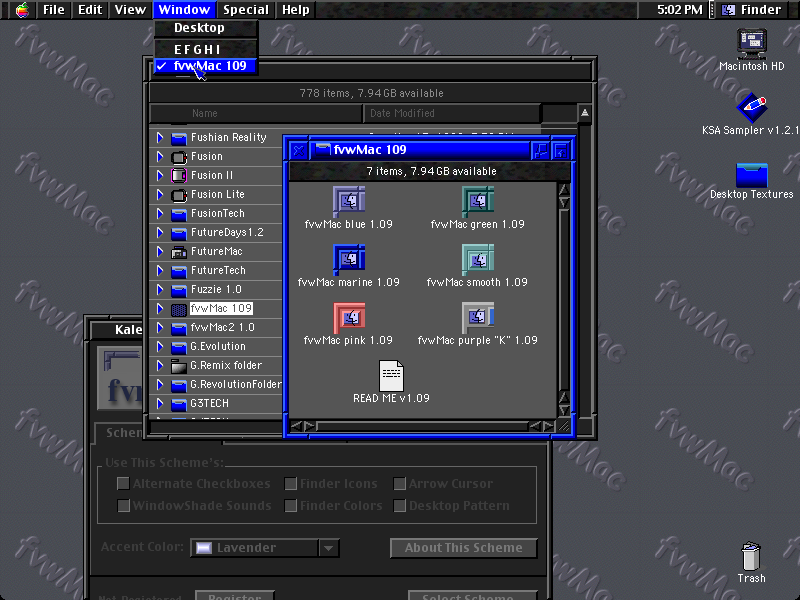Enable the Desktop Pattern checkbox
Screen dimensions: 800x600
(x=399, y=505)
